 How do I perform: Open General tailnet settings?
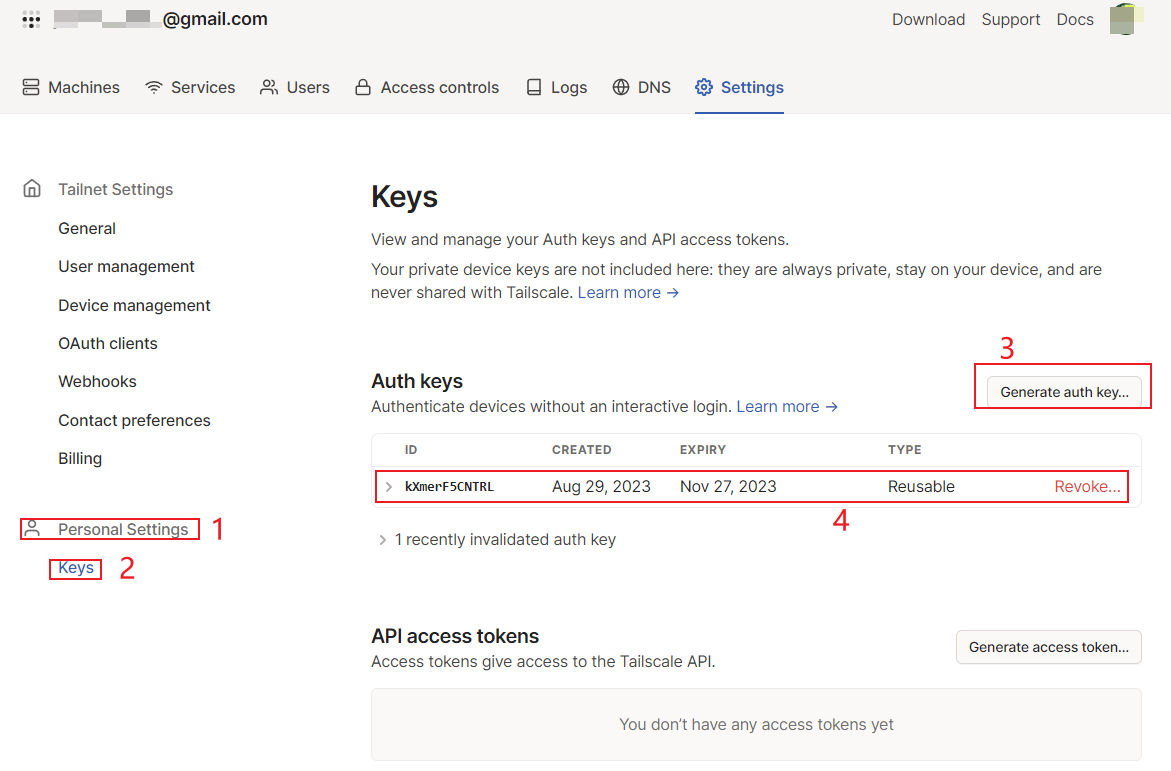pyautogui.click(x=87, y=228)
